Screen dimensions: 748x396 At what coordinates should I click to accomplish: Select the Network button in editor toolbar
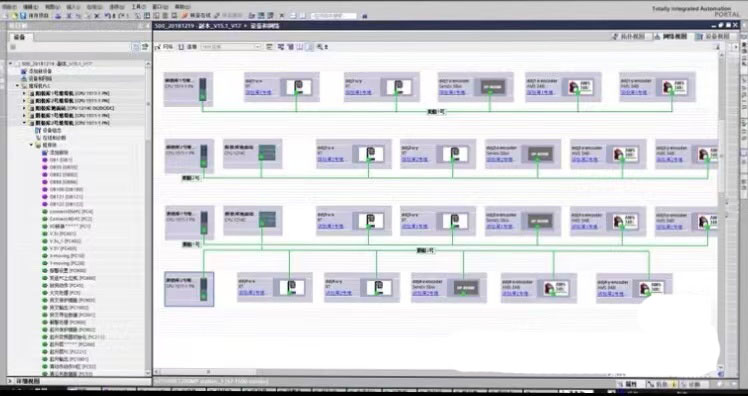click(x=164, y=47)
